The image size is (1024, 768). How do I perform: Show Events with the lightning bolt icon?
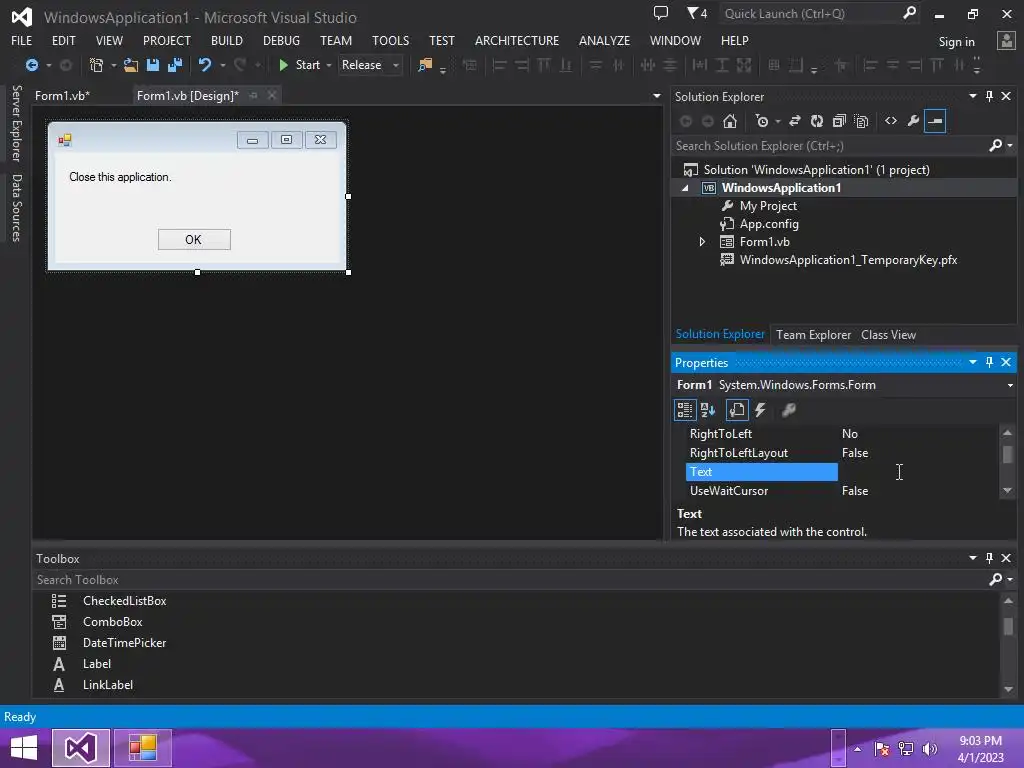point(760,410)
